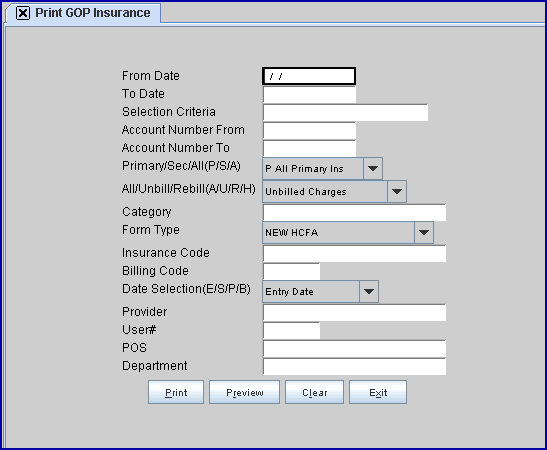Select the Print GOP Insurance tab

[x=83, y=13]
